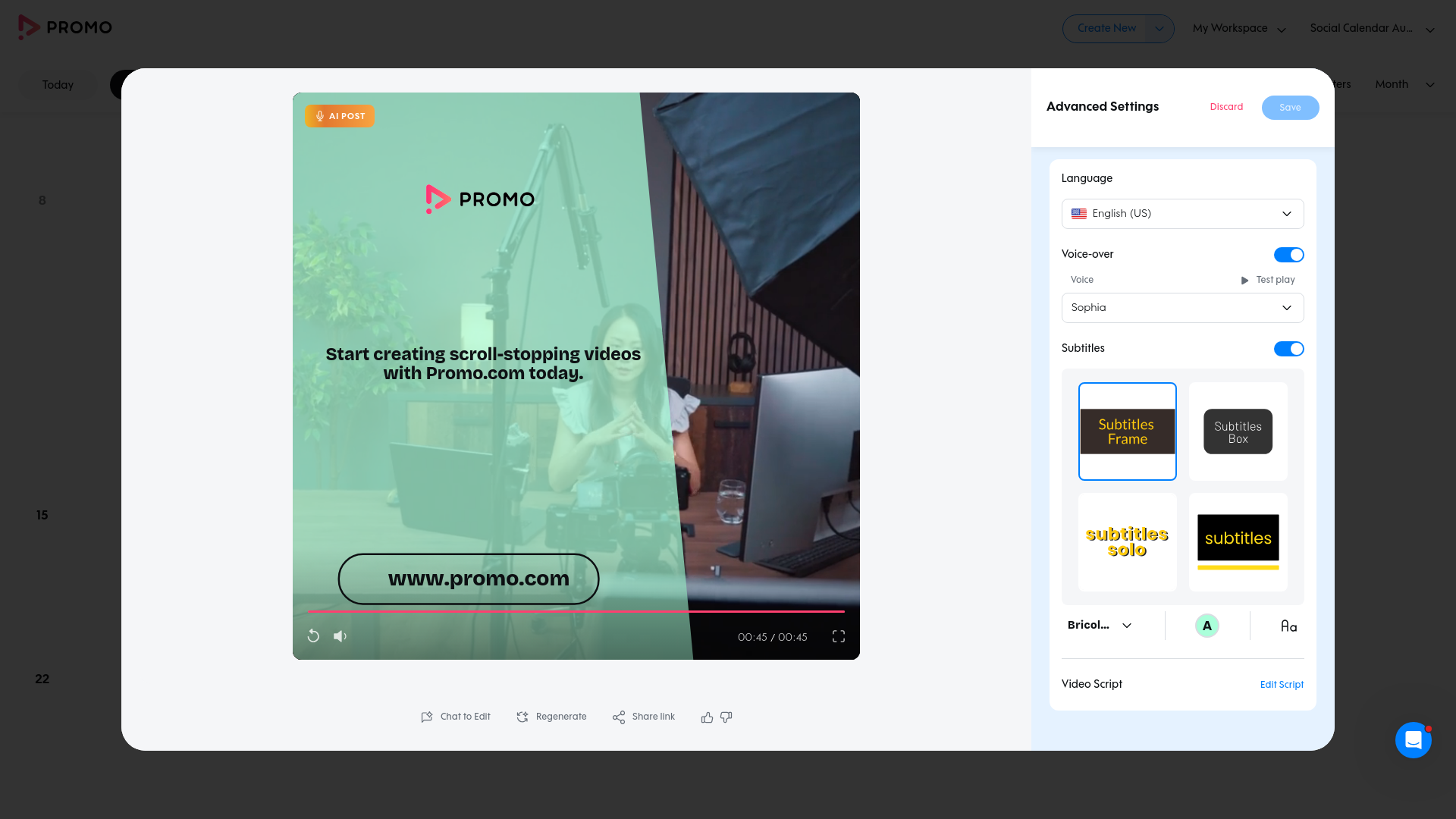This screenshot has height=819, width=1456.
Task: Select subtitles solo style
Action: click(1128, 542)
